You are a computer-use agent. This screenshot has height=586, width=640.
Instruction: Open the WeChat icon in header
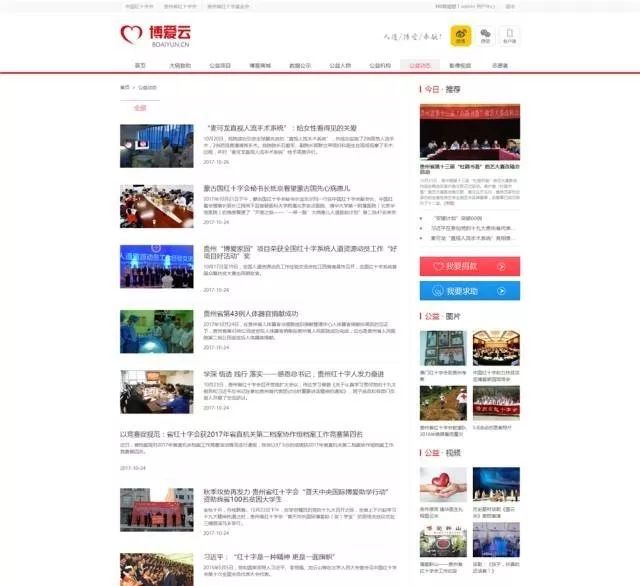(x=485, y=37)
